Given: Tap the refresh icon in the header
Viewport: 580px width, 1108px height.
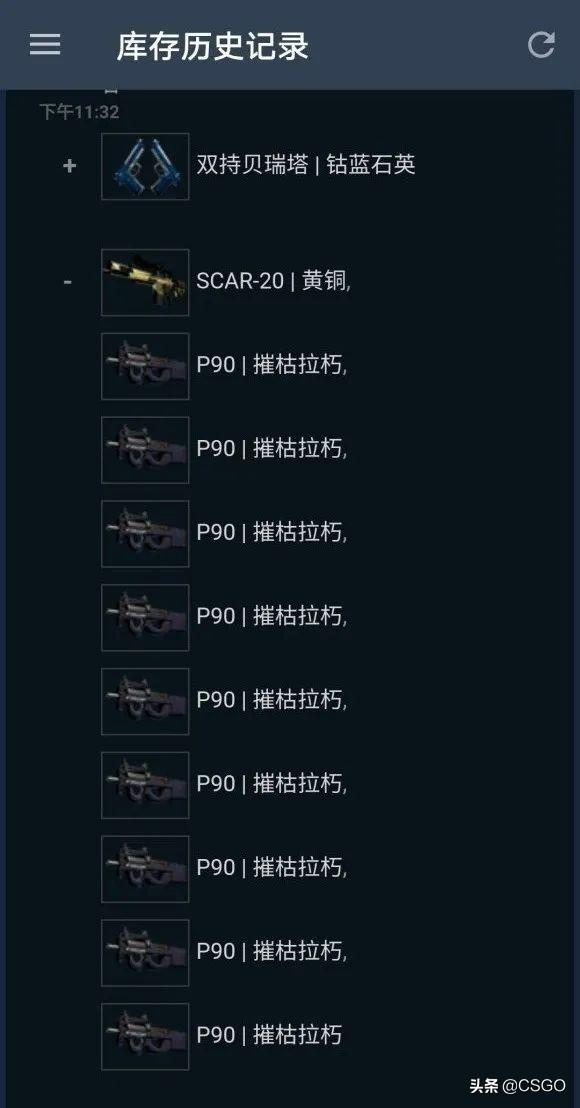Looking at the screenshot, I should (541, 45).
